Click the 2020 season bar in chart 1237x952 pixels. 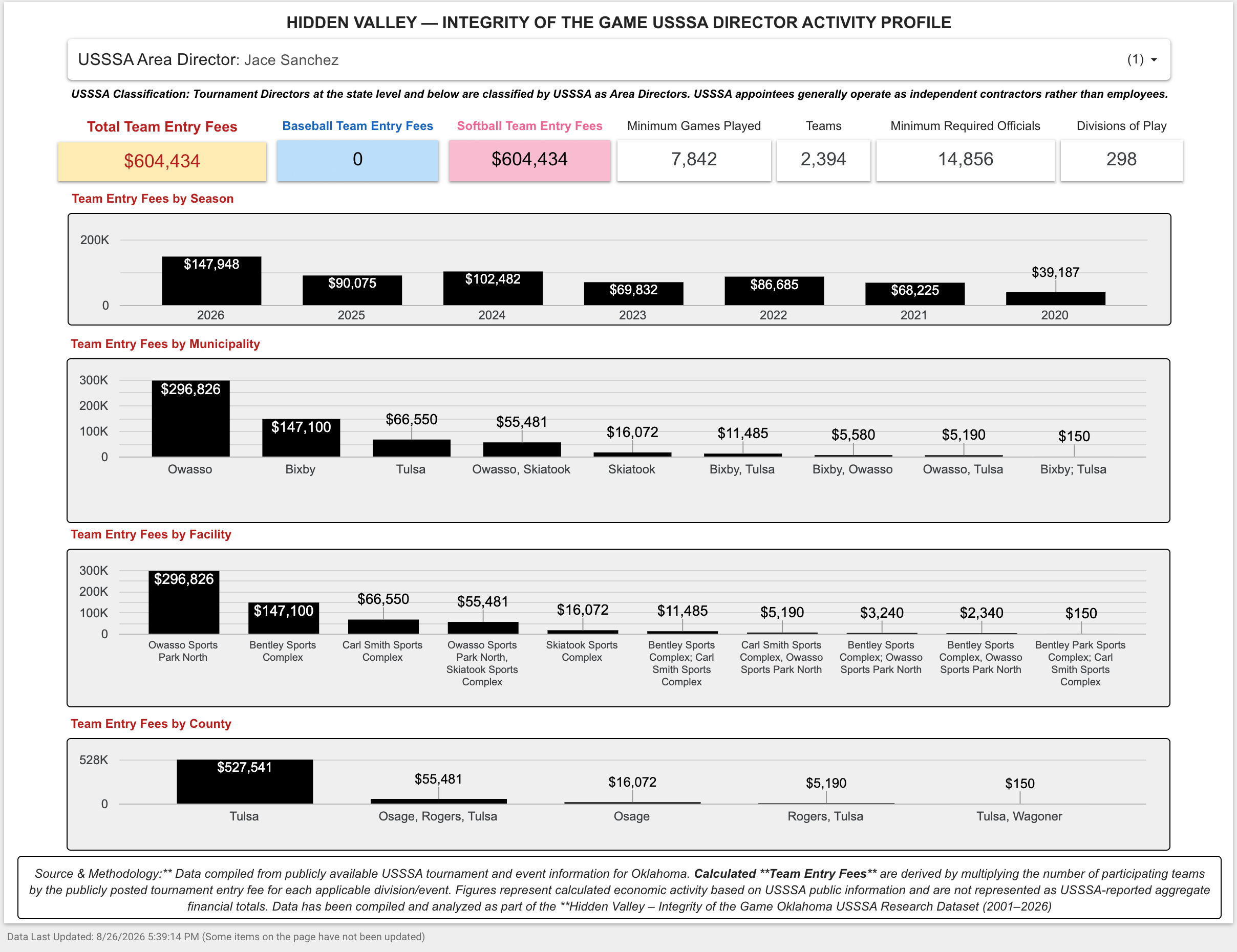pyautogui.click(x=1055, y=299)
